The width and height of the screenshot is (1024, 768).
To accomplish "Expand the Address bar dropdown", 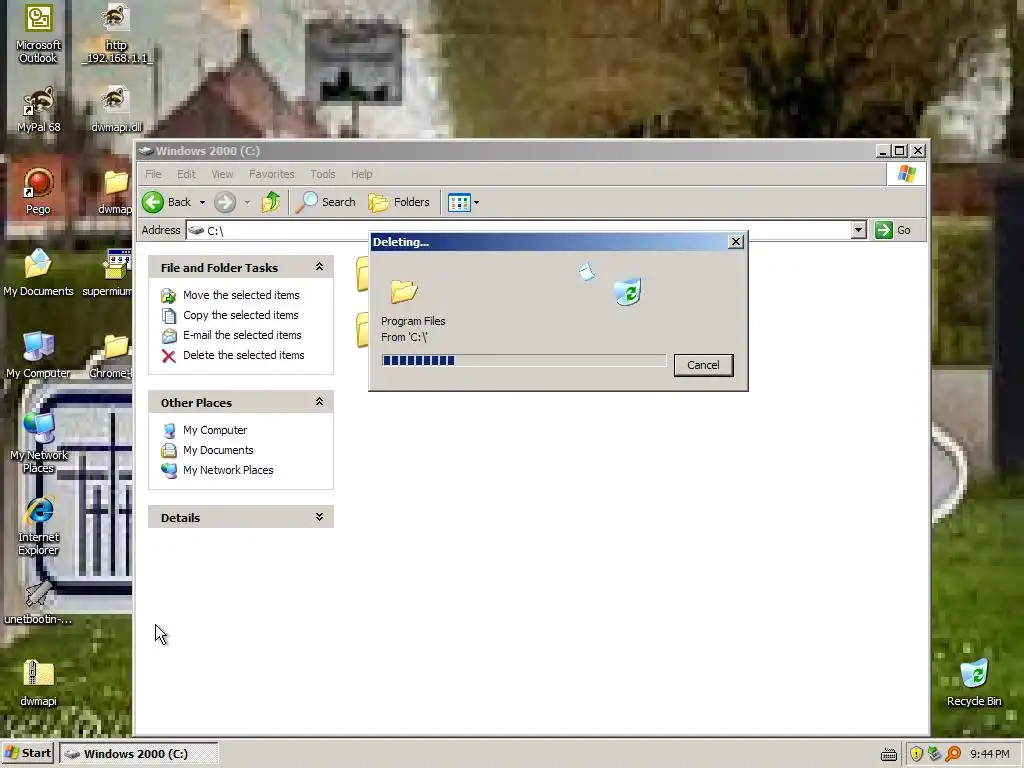I will coord(859,230).
